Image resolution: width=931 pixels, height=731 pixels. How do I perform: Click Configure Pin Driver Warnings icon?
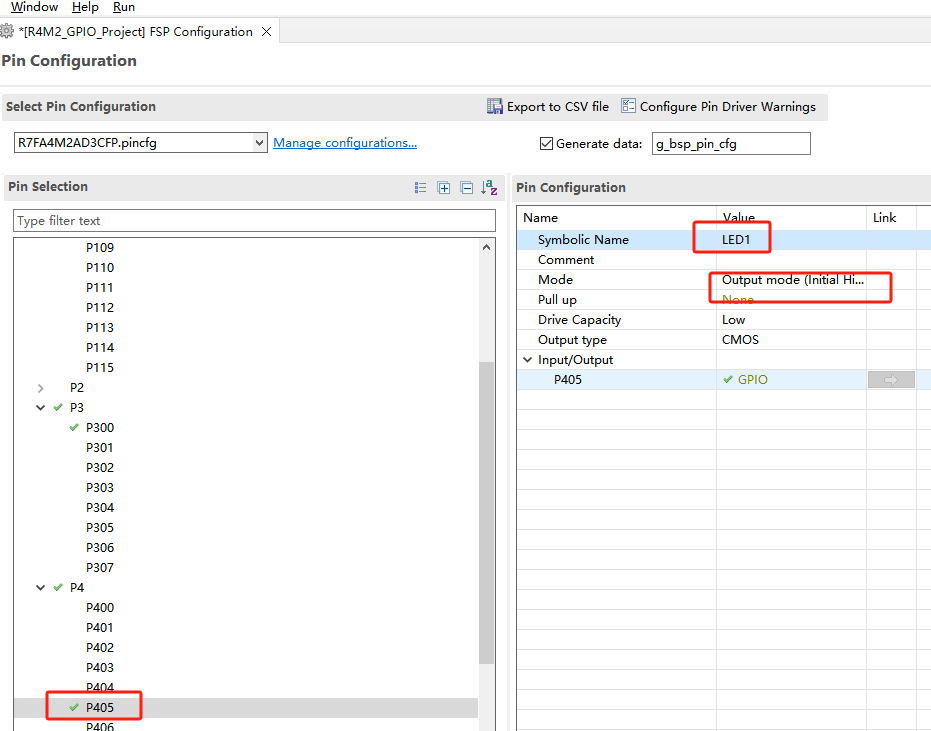(628, 106)
